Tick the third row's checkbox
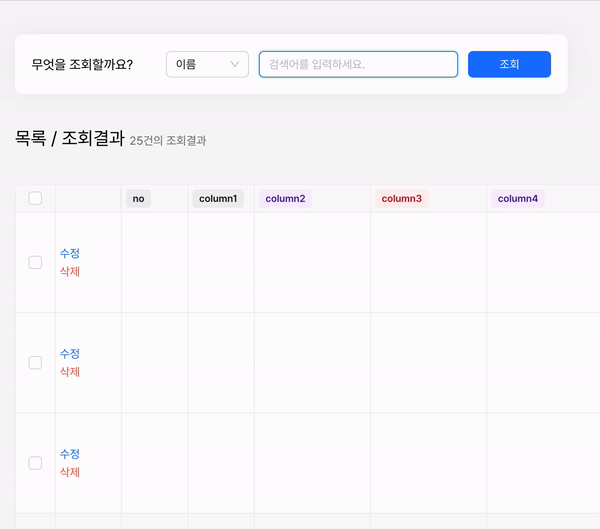The height and width of the screenshot is (529, 600). [35, 463]
